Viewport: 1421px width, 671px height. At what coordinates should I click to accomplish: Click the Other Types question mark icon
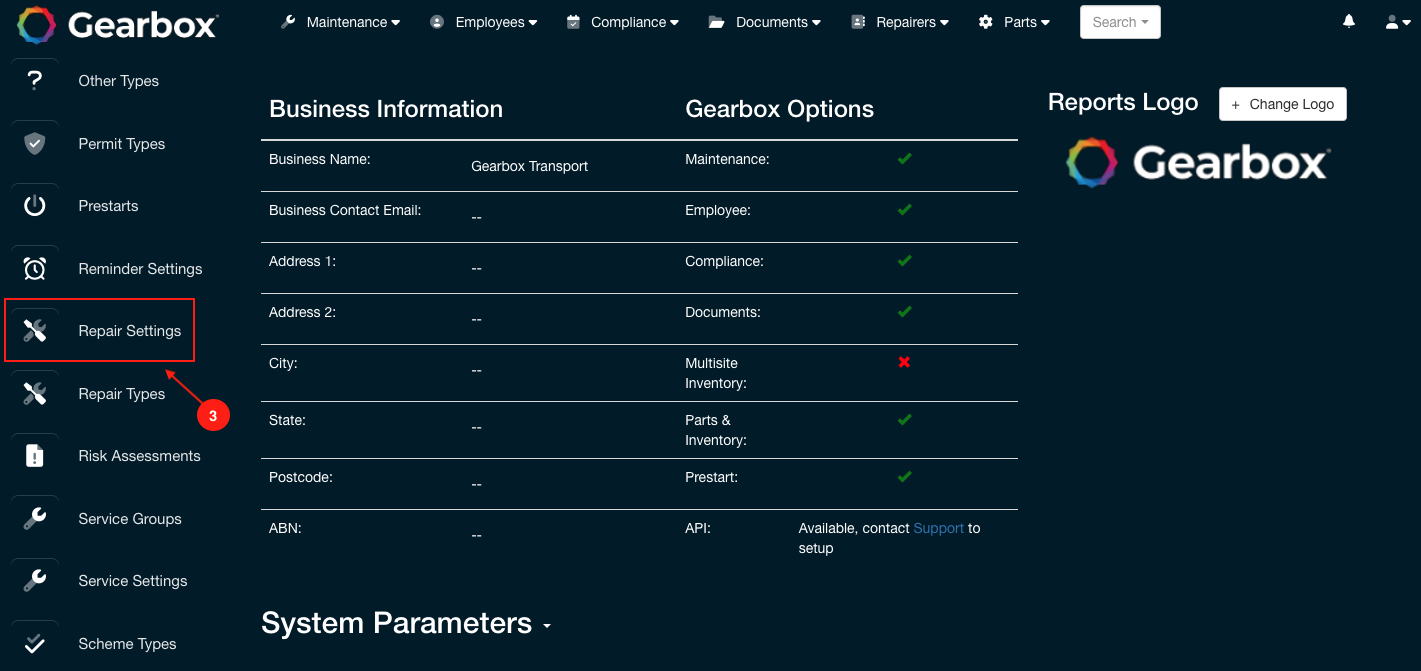point(35,81)
